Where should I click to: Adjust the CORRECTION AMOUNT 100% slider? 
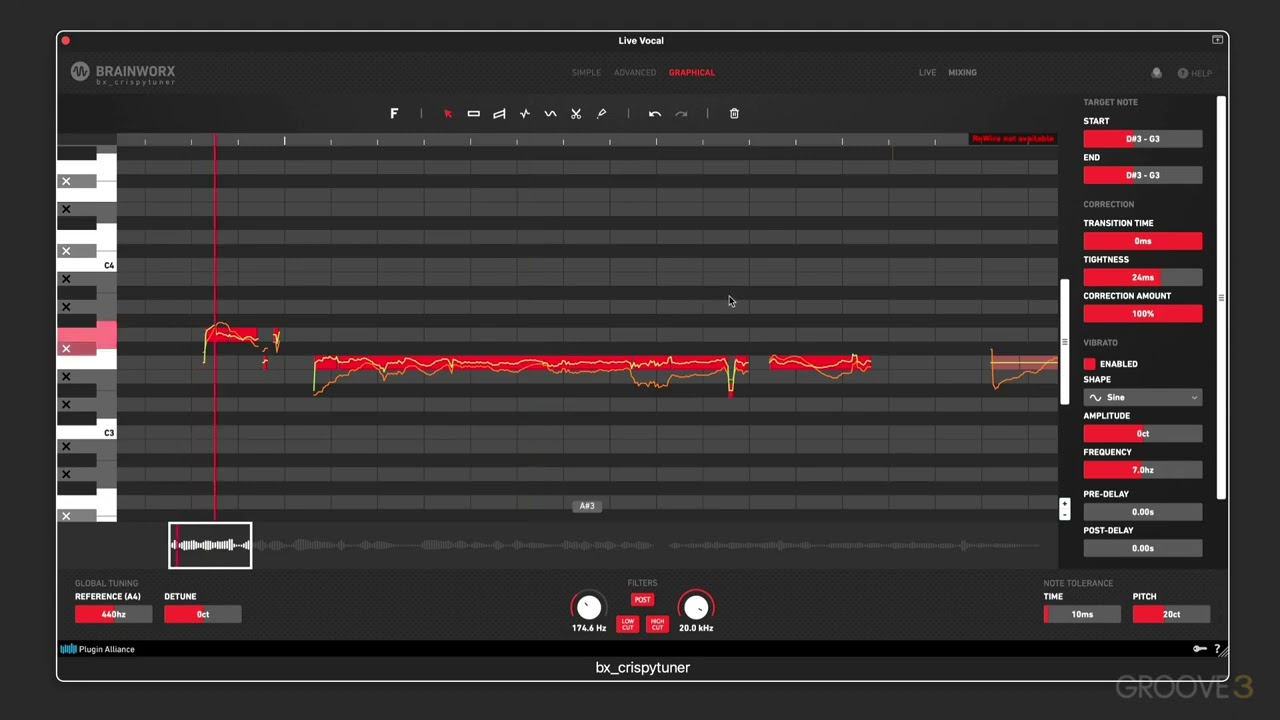coord(1143,314)
